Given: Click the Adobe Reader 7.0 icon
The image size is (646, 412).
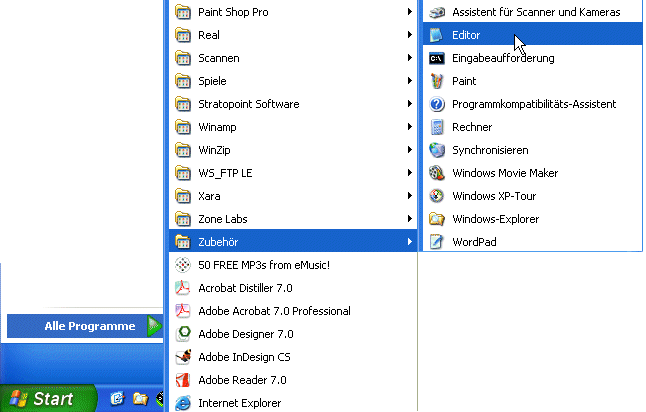Looking at the screenshot, I should point(182,380).
